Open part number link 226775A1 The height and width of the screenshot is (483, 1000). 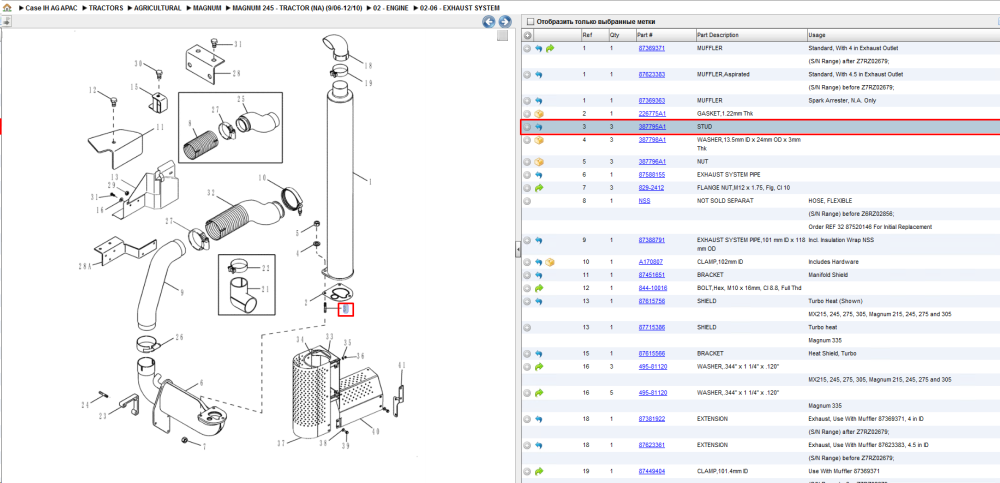(652, 114)
